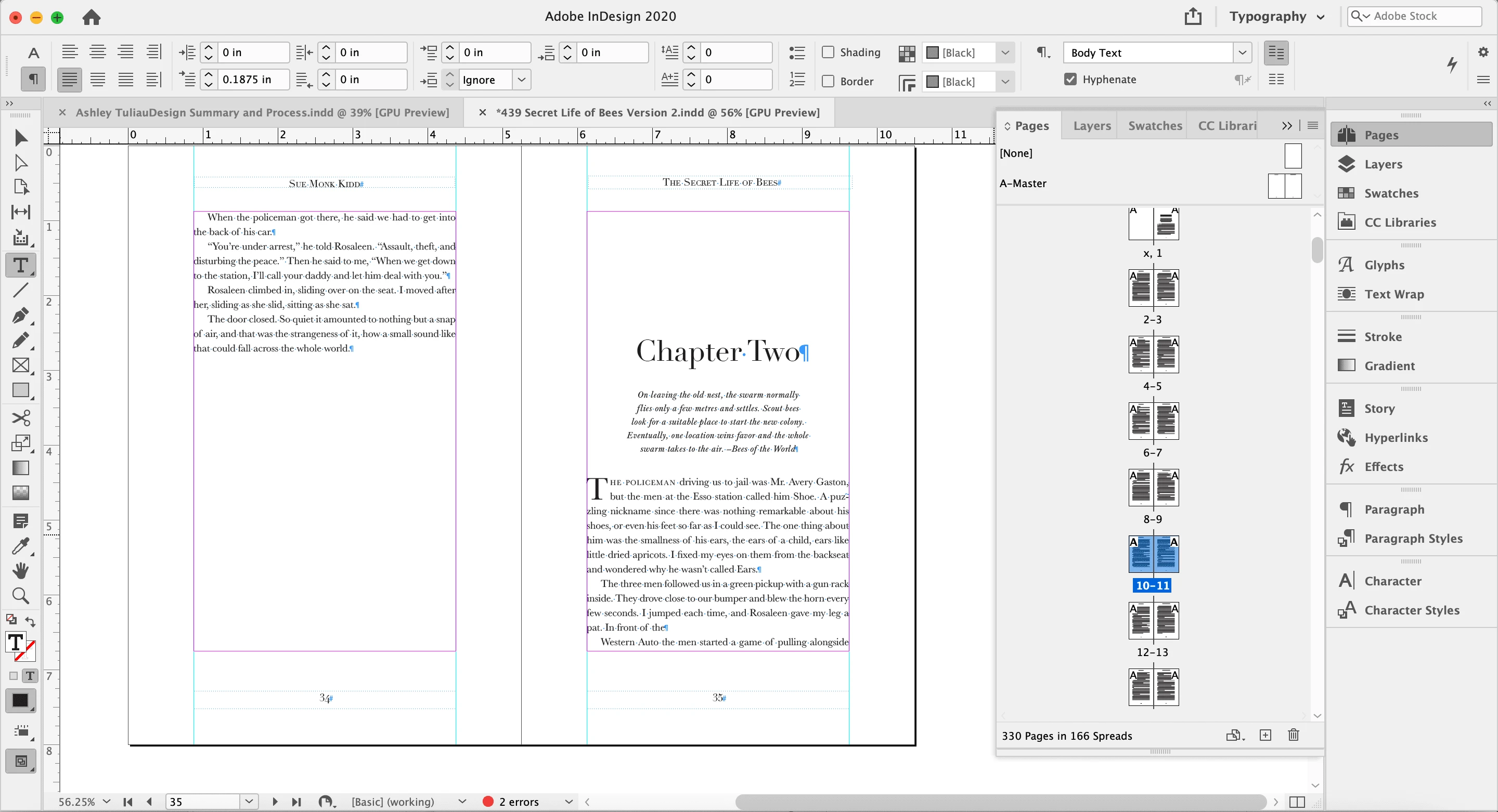Open the Ignore span columns dropdown
The height and width of the screenshot is (812, 1498).
point(522,79)
